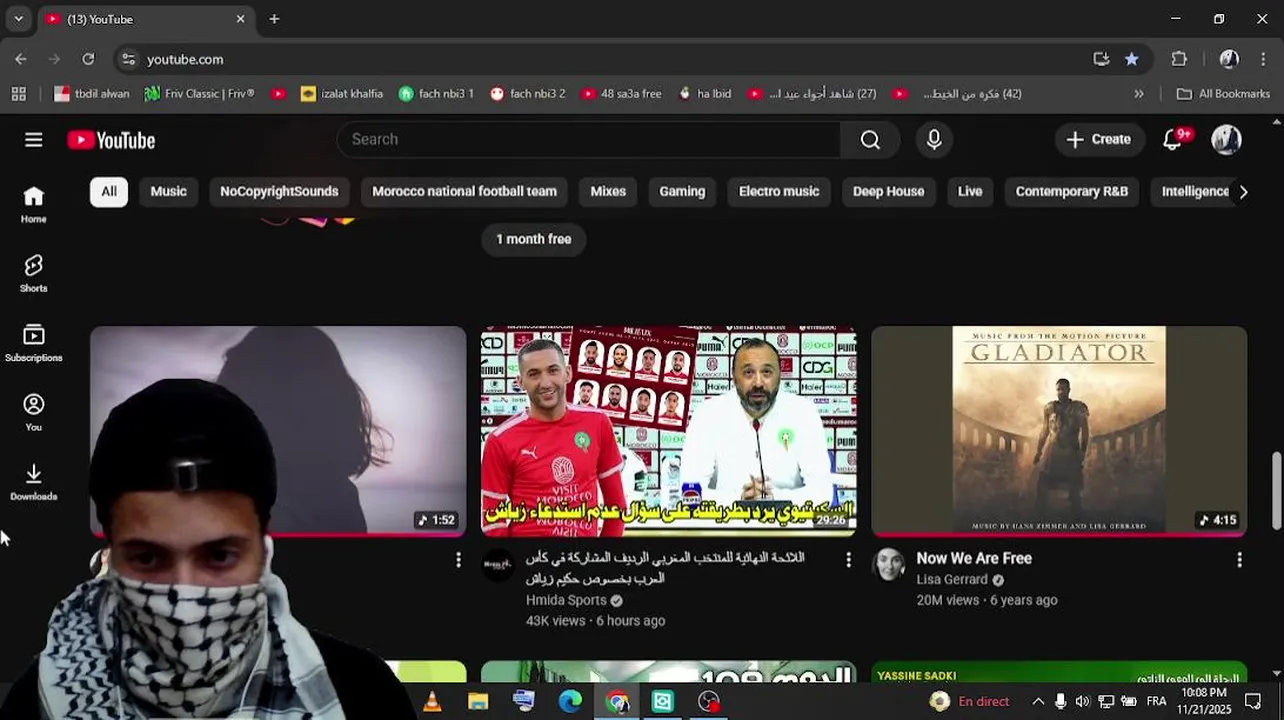Open Shorts in the sidebar
Image resolution: width=1284 pixels, height=720 pixels.
click(x=34, y=274)
